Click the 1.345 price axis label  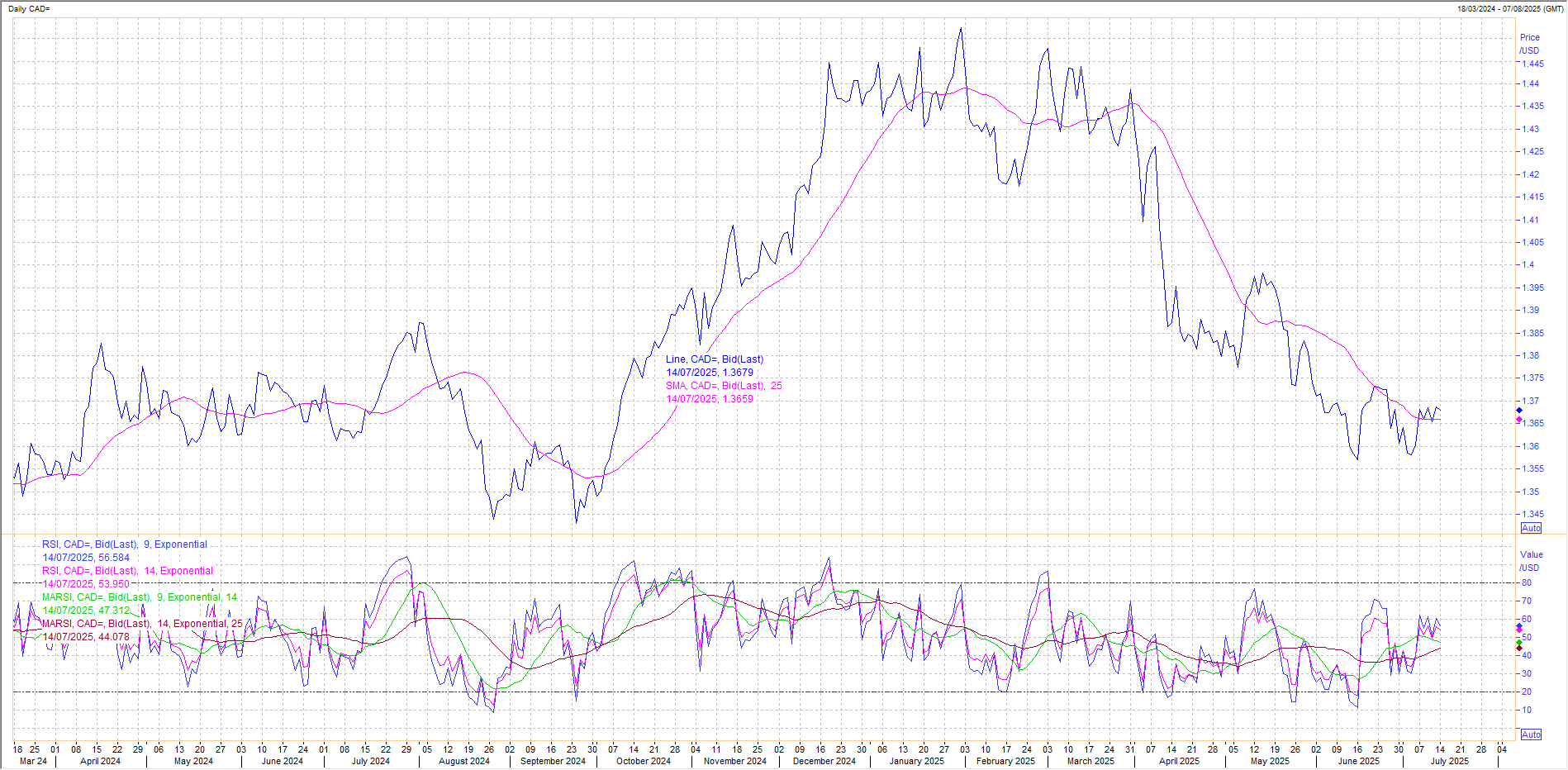(1532, 514)
